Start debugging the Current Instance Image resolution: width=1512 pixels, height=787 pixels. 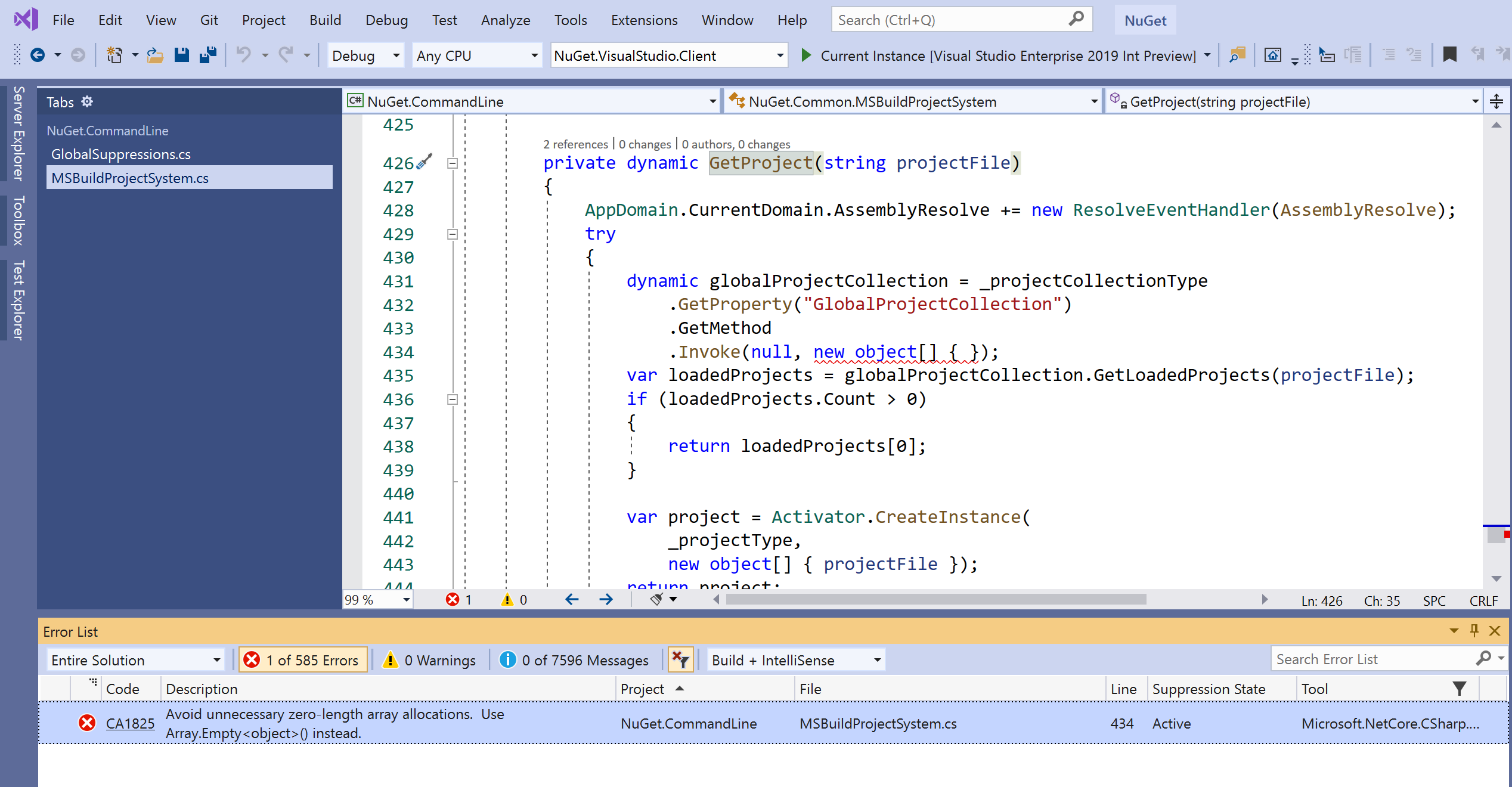tap(807, 55)
